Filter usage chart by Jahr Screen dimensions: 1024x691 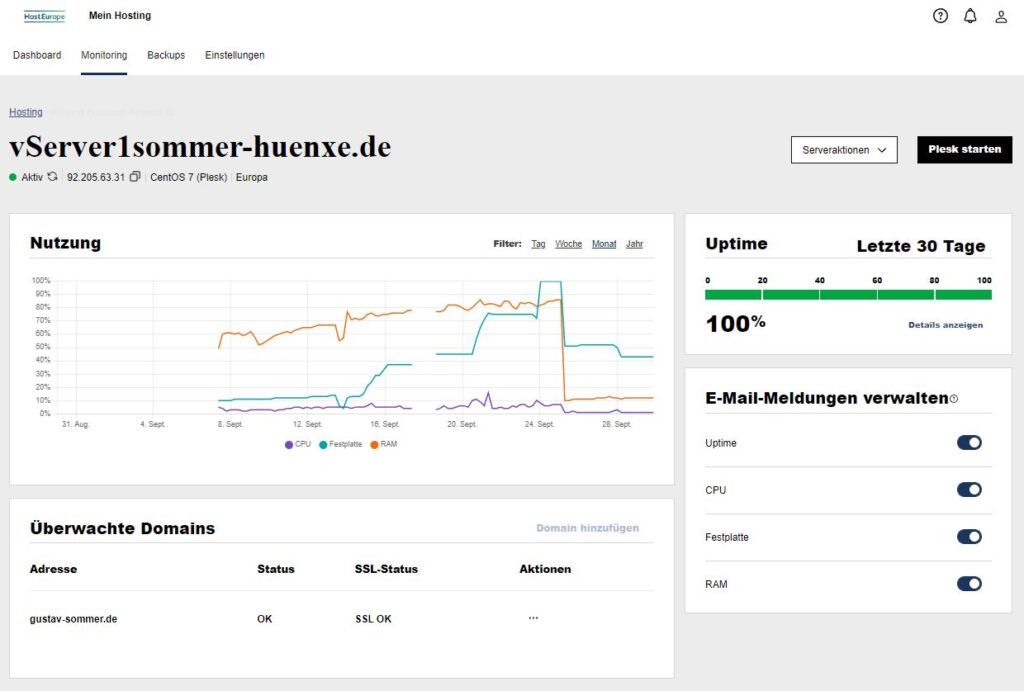tap(634, 243)
